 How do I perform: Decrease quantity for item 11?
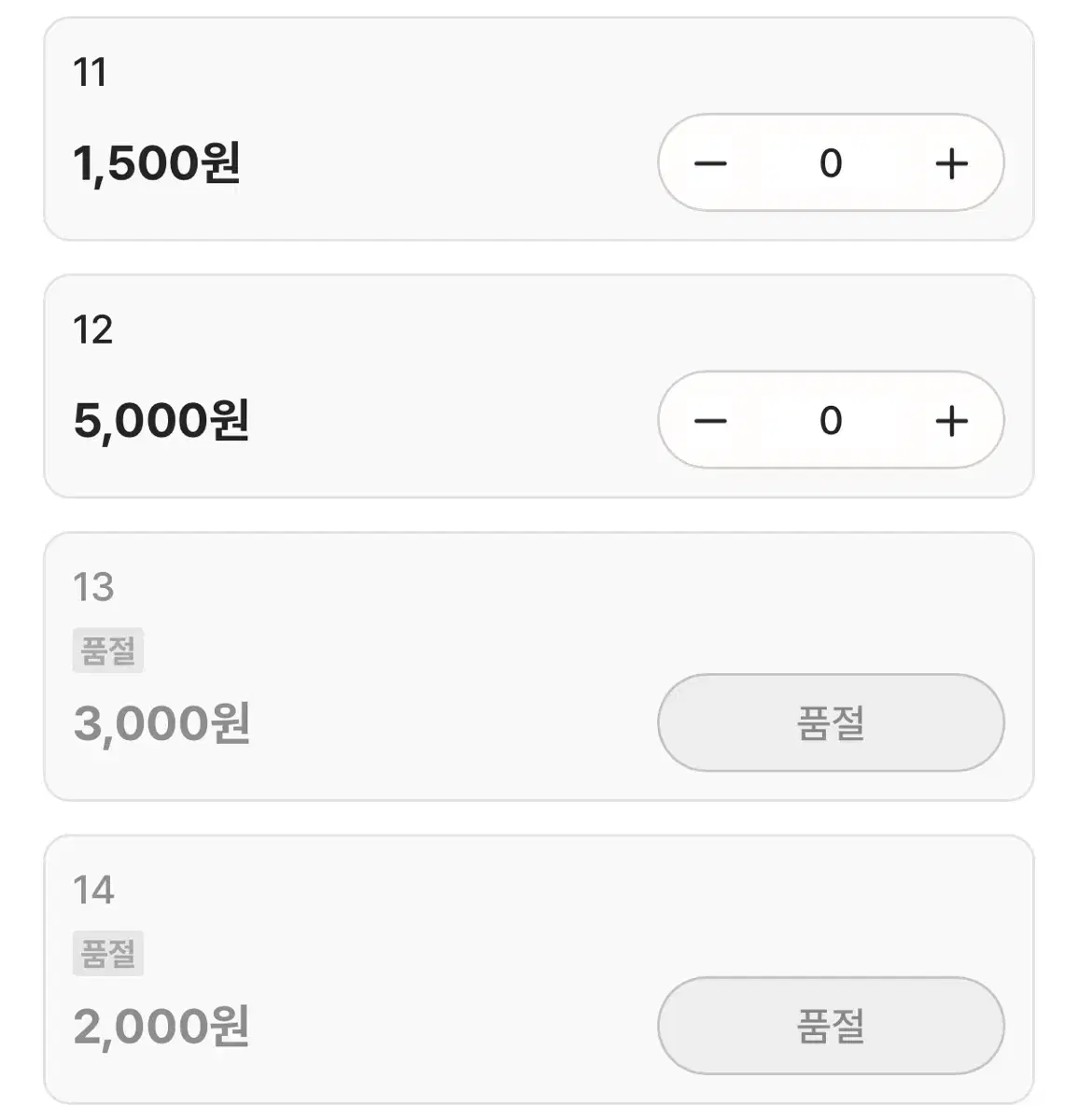point(710,163)
